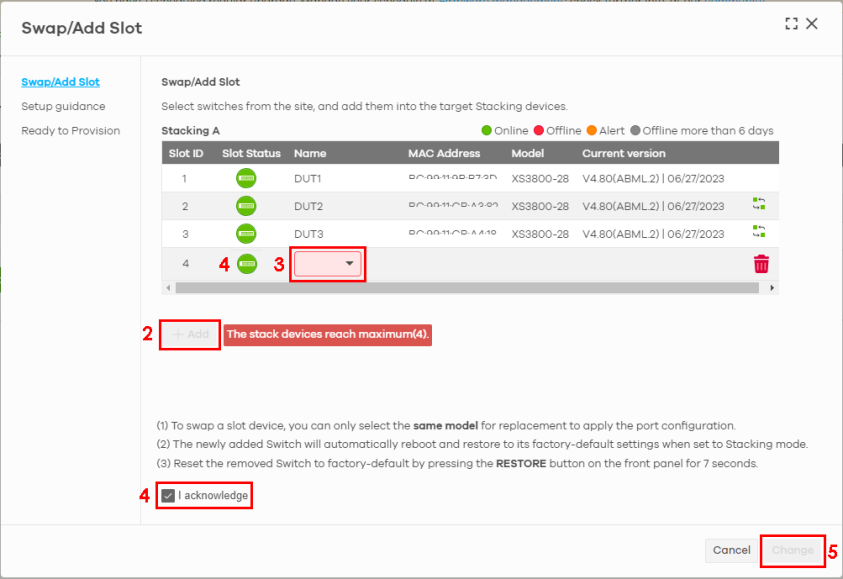The height and width of the screenshot is (579, 843).
Task: Open the slot 4 Name dropdown
Action: click(x=328, y=264)
